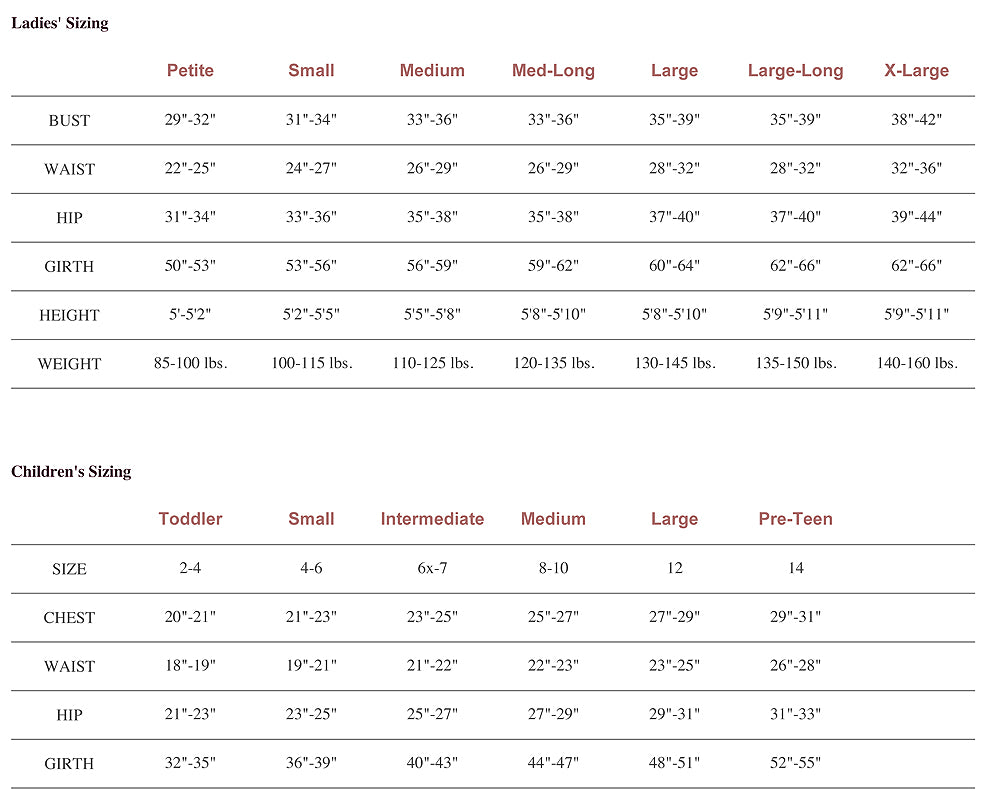Click the HEIGHT row label
This screenshot has width=986, height=800.
69,316
